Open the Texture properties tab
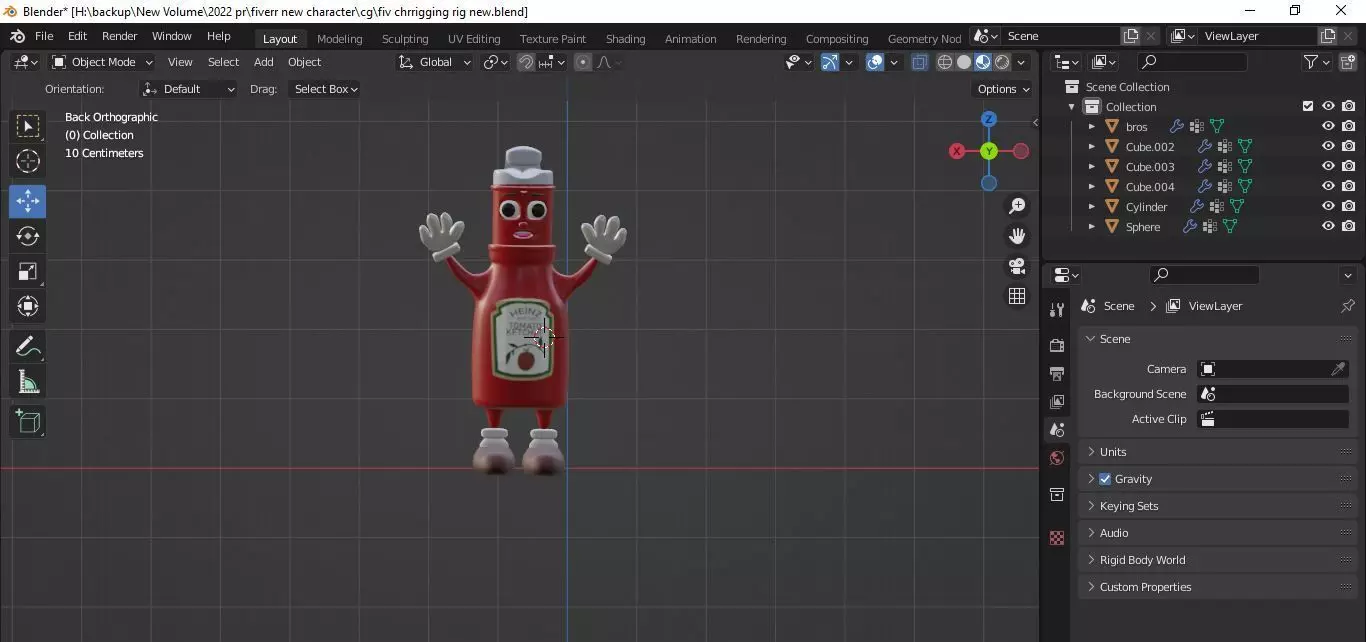 [x=1057, y=538]
